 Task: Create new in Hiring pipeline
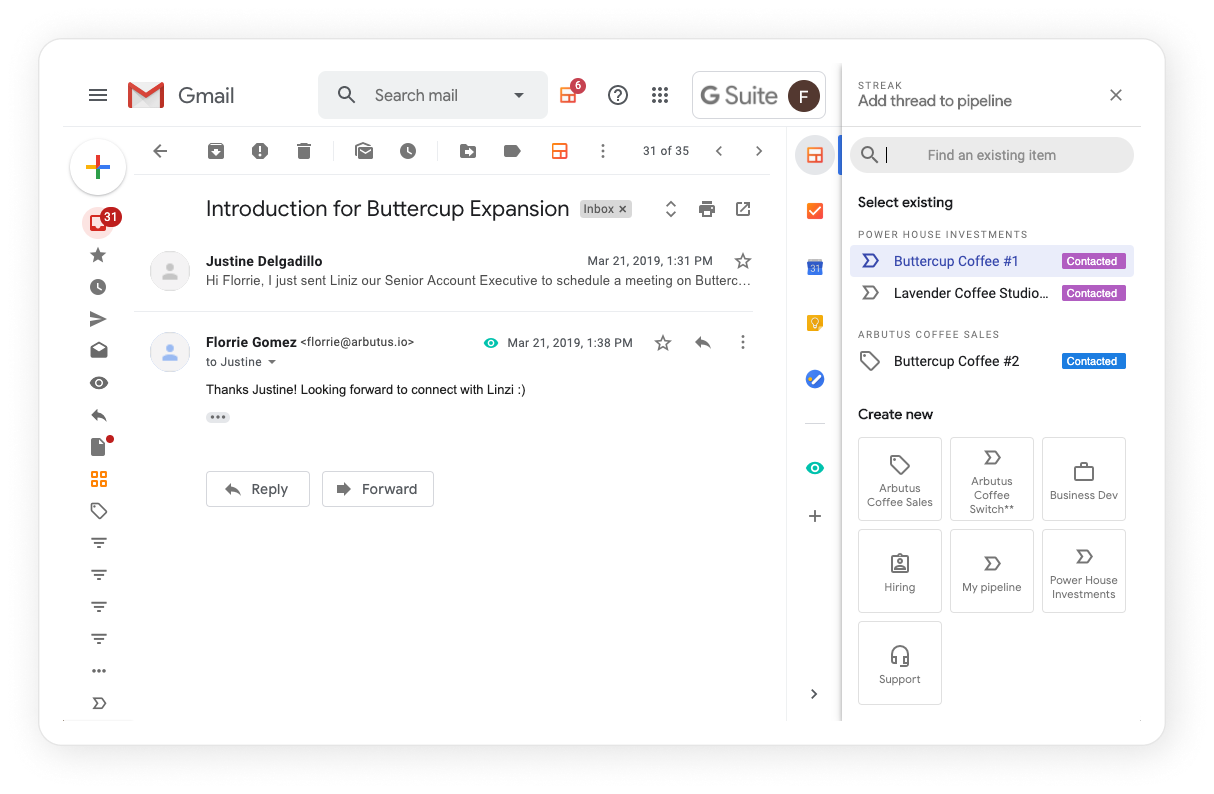pos(900,571)
